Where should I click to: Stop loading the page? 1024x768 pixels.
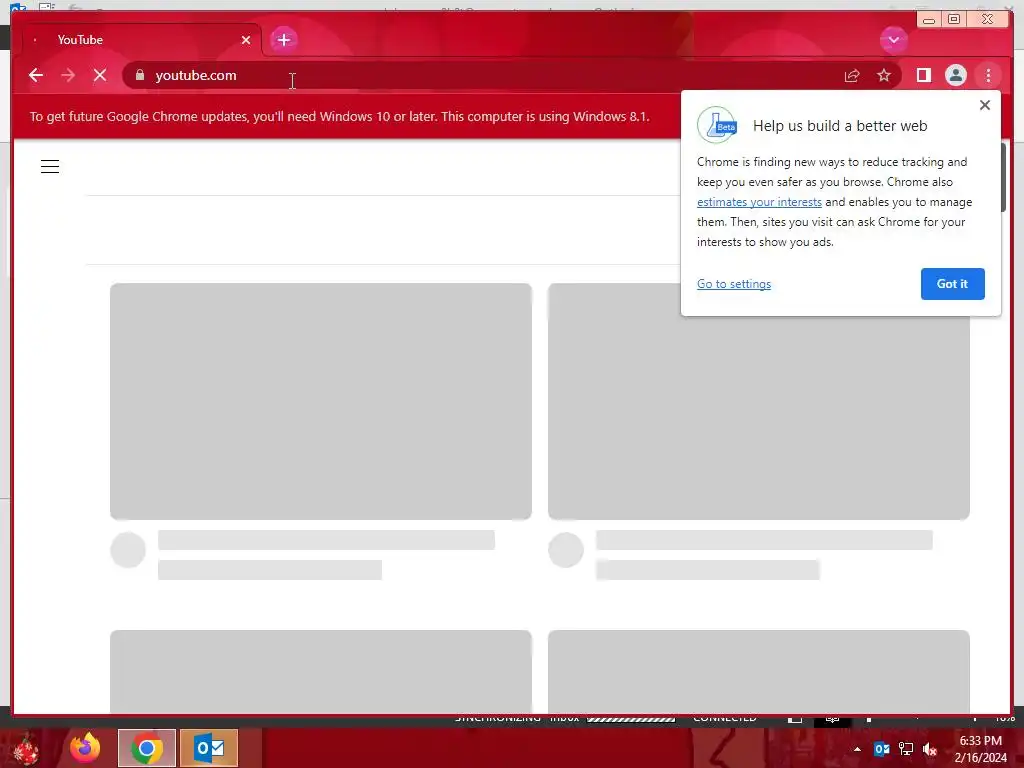pyautogui.click(x=100, y=75)
